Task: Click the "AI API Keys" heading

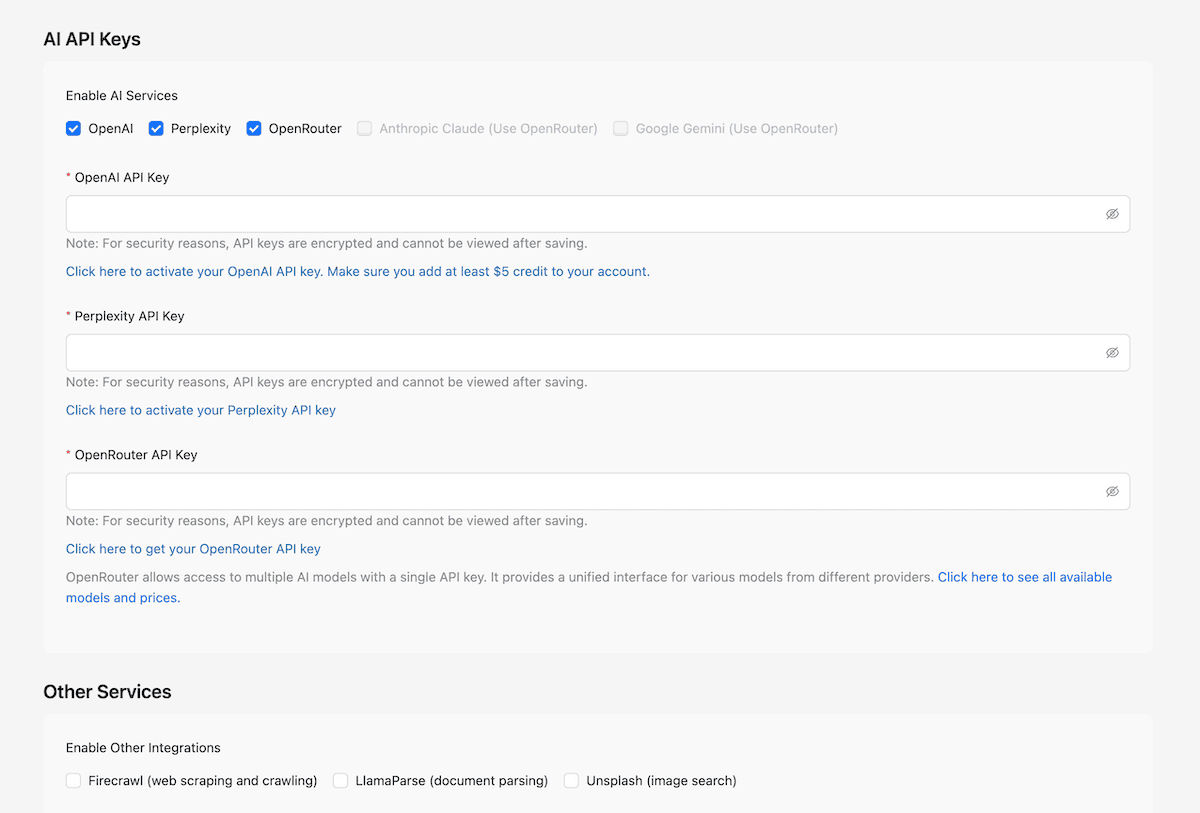Action: [92, 40]
